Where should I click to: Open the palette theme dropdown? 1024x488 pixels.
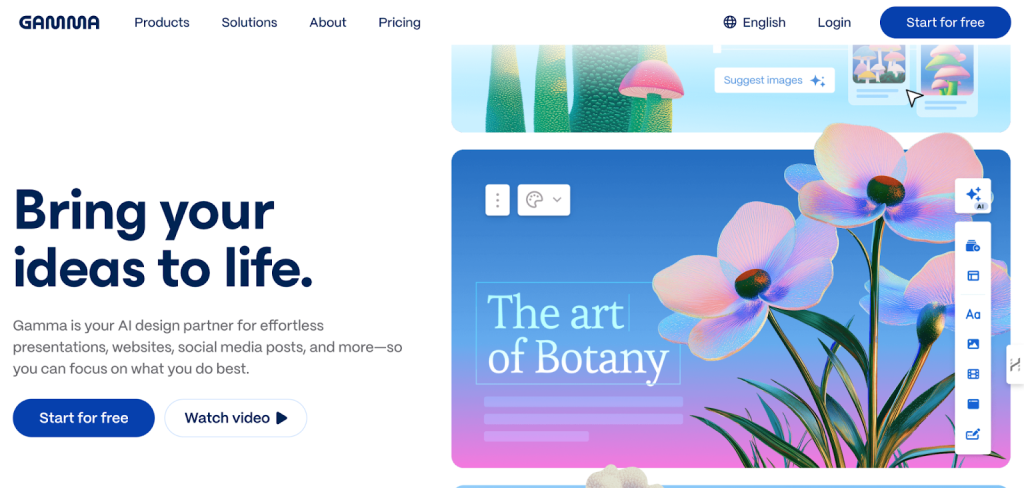[543, 200]
